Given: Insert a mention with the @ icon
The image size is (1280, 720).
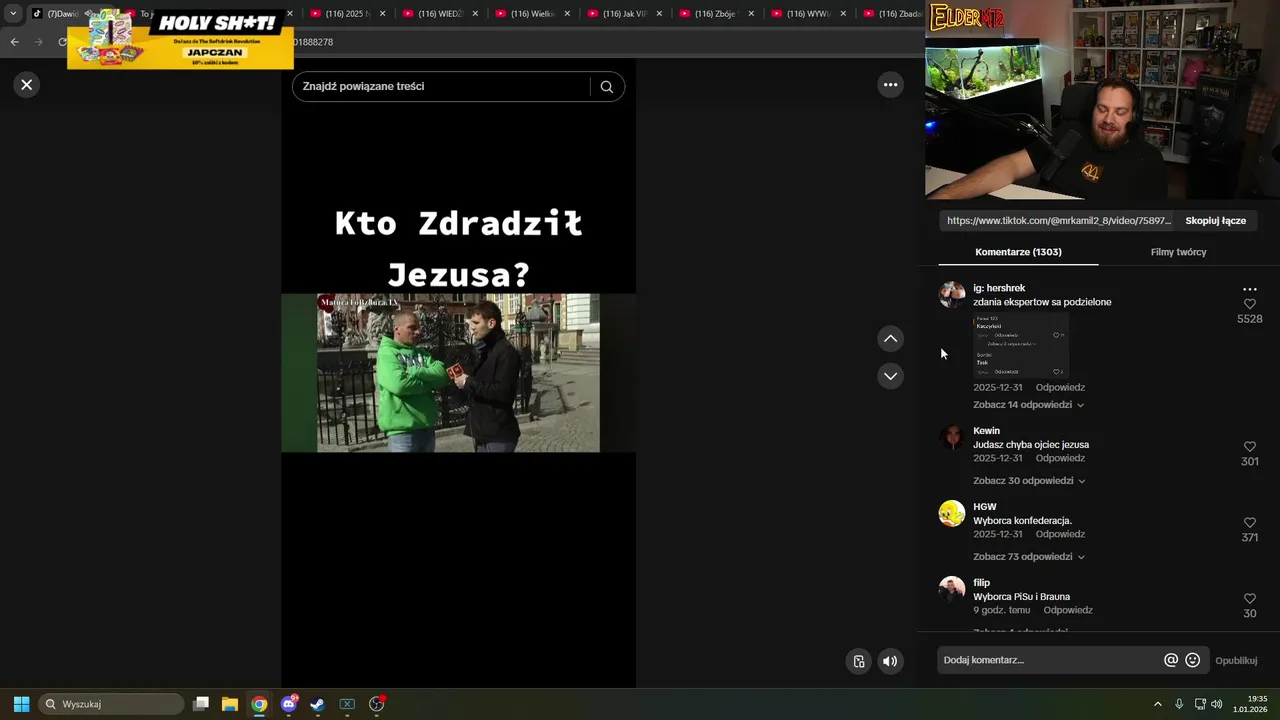Looking at the screenshot, I should (1171, 661).
